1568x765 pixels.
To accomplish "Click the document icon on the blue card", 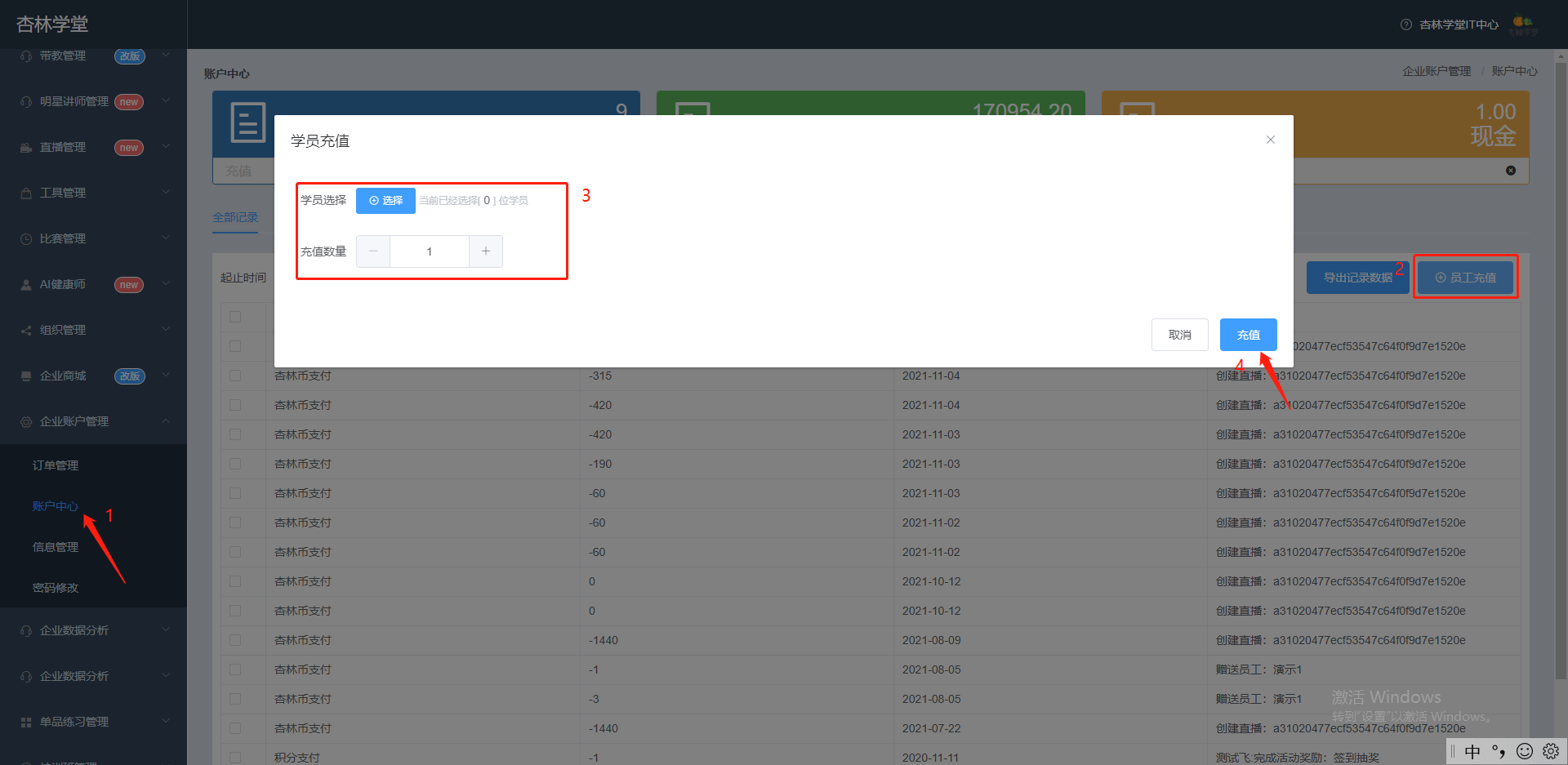I will pos(248,122).
